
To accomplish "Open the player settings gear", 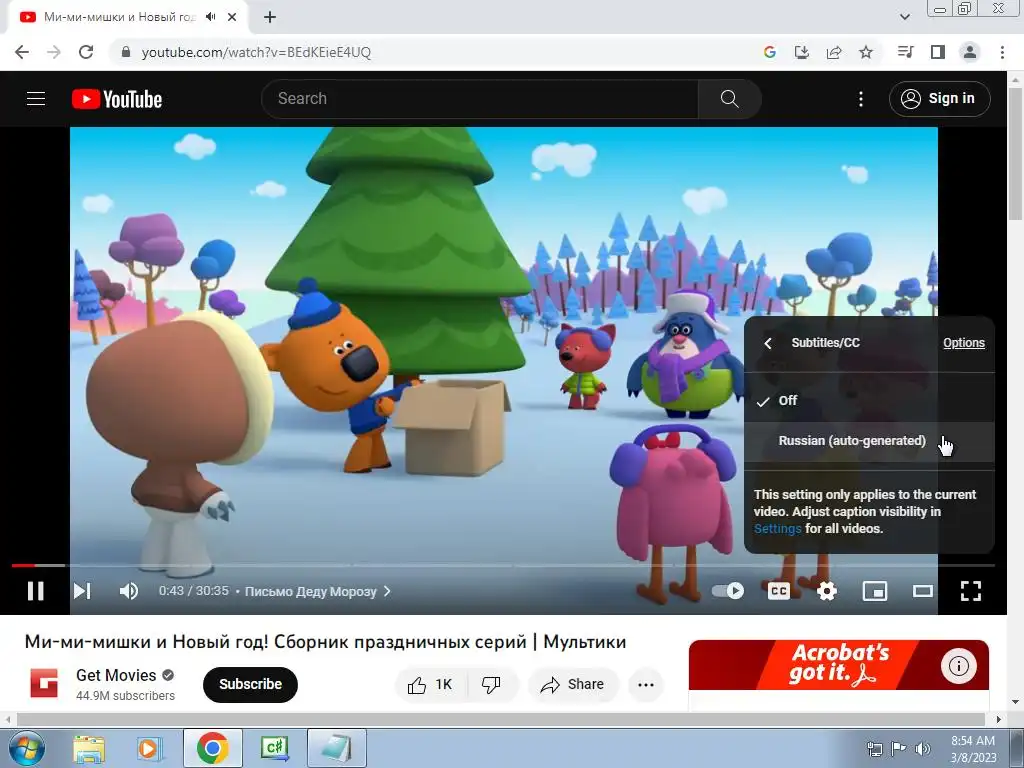I will 827,591.
